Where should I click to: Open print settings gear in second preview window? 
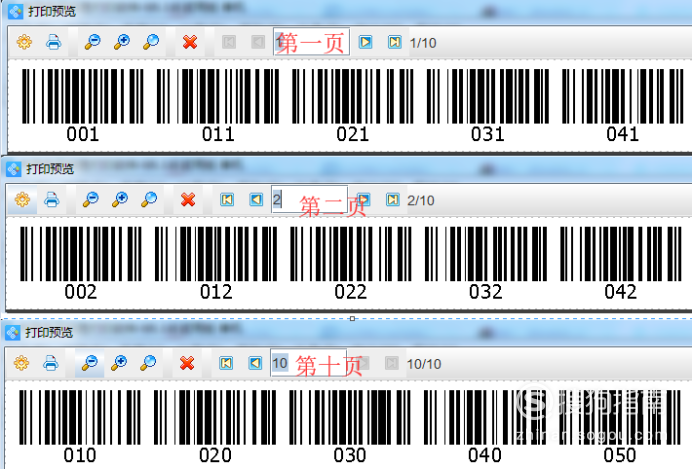tap(23, 200)
